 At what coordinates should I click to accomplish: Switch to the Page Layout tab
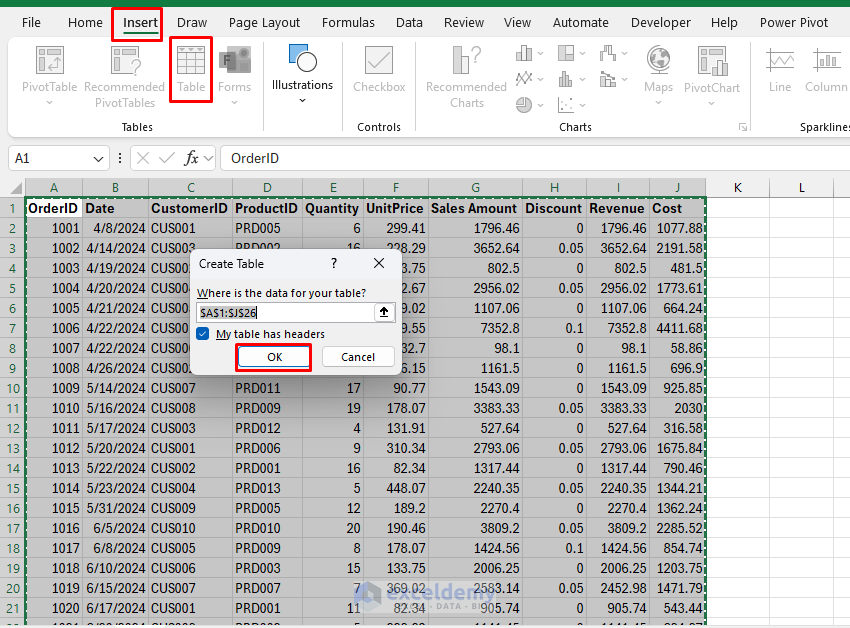pyautogui.click(x=264, y=22)
